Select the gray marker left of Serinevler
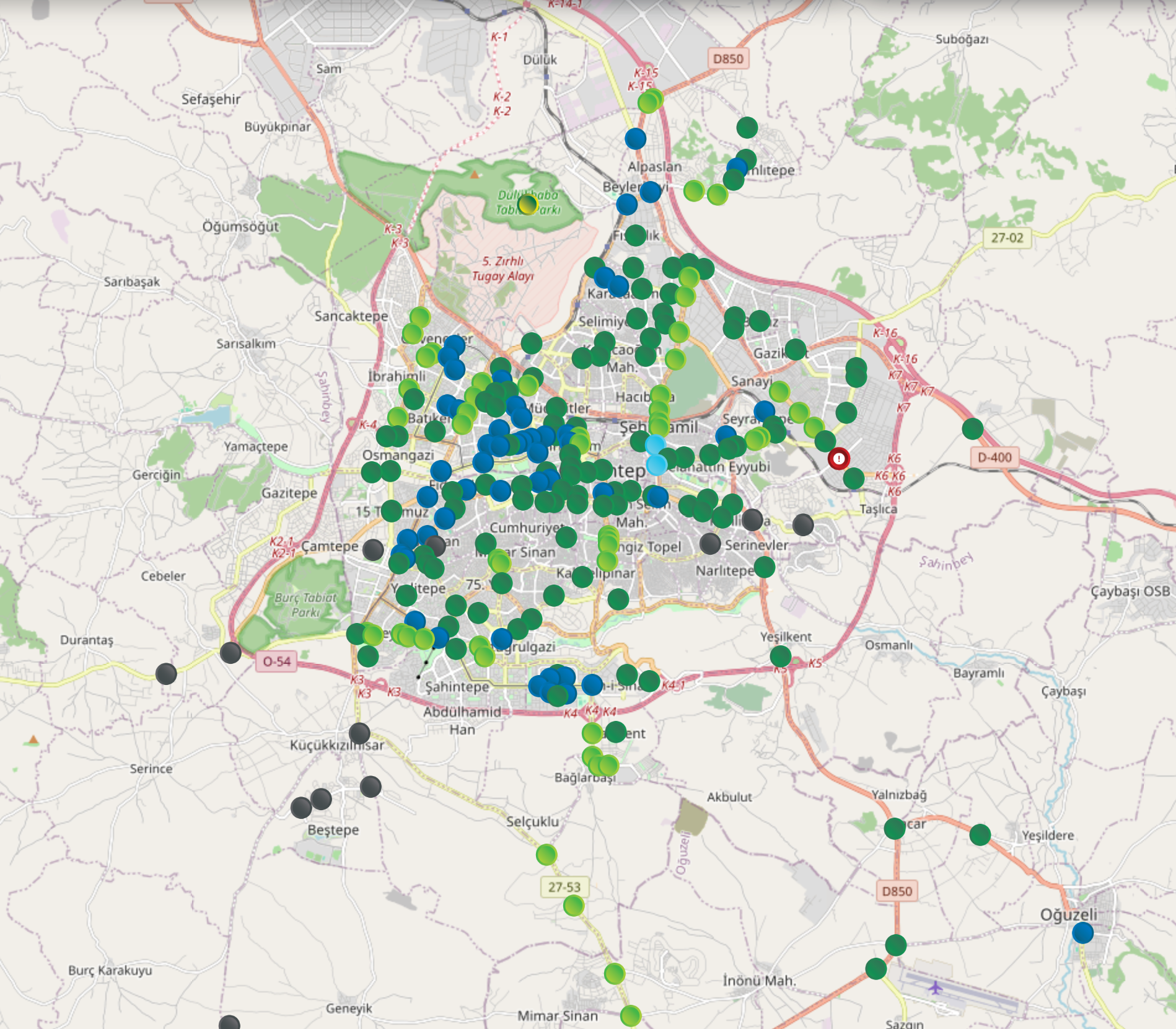 click(x=710, y=544)
